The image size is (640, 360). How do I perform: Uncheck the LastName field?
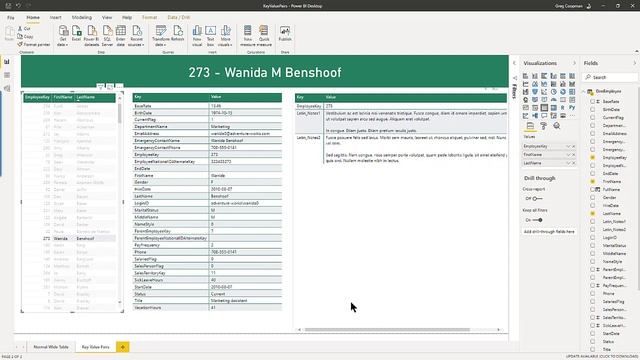pyautogui.click(x=593, y=213)
